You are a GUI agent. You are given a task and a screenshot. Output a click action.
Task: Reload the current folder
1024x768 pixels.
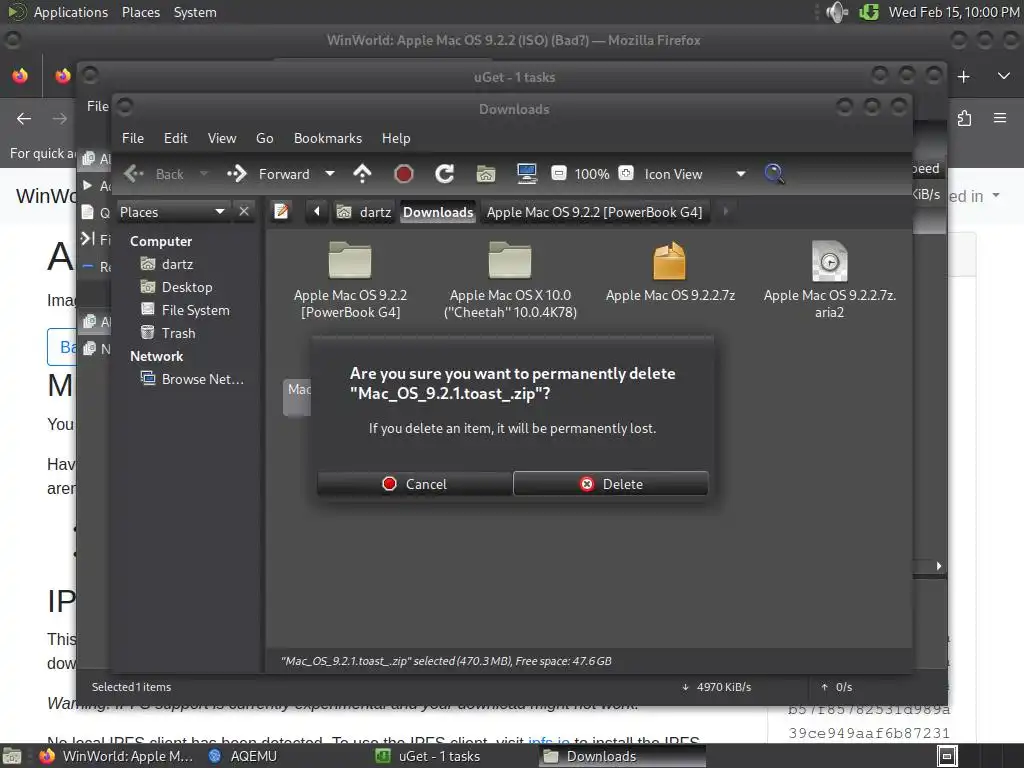(x=445, y=174)
